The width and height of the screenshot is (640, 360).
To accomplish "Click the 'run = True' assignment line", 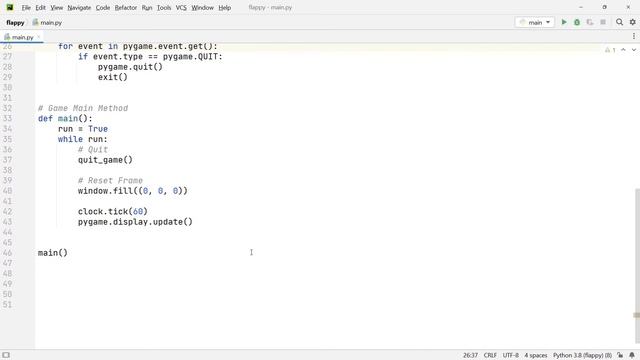I will [83, 129].
